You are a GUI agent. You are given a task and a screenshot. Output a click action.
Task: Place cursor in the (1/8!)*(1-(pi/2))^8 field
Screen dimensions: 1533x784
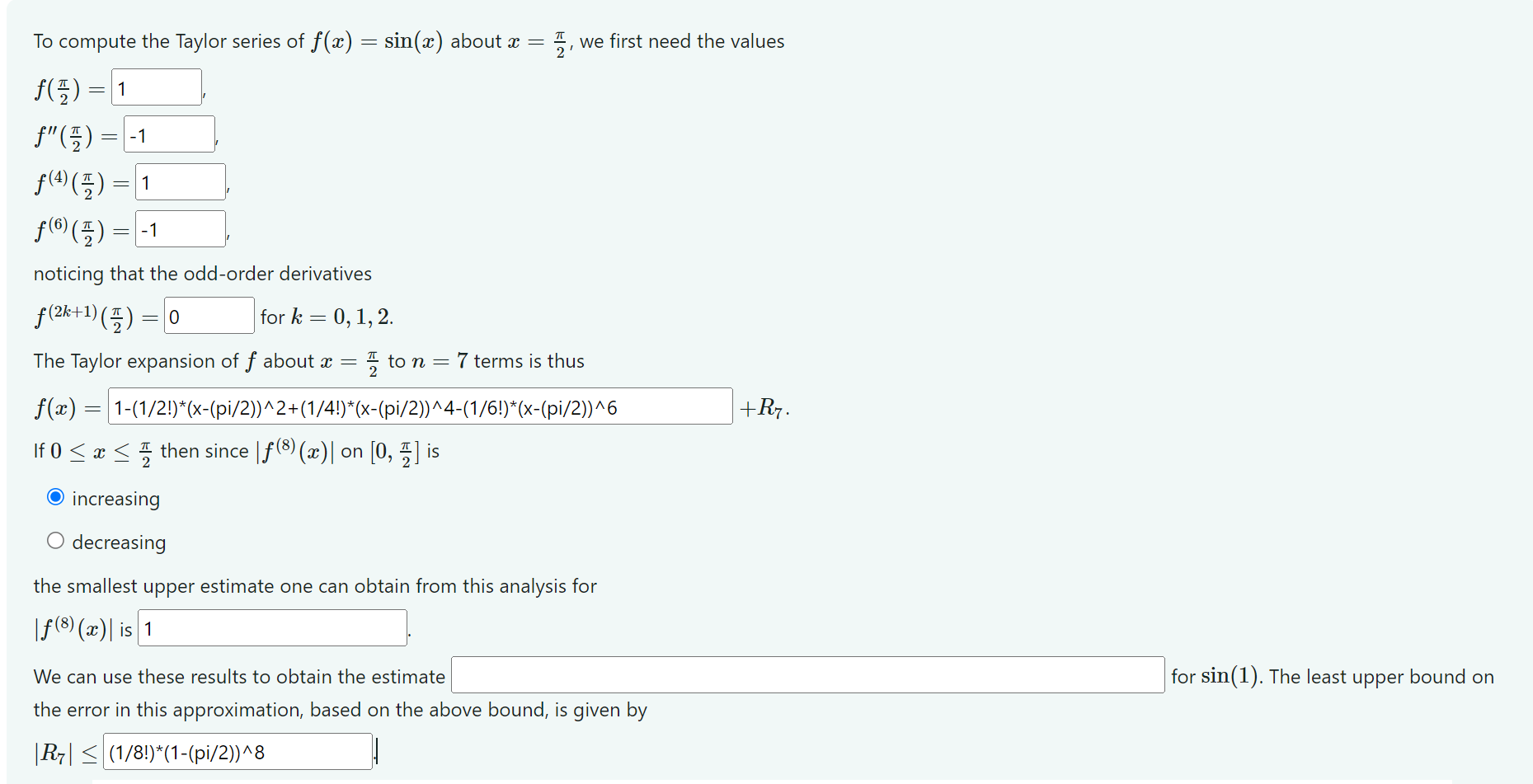click(237, 751)
